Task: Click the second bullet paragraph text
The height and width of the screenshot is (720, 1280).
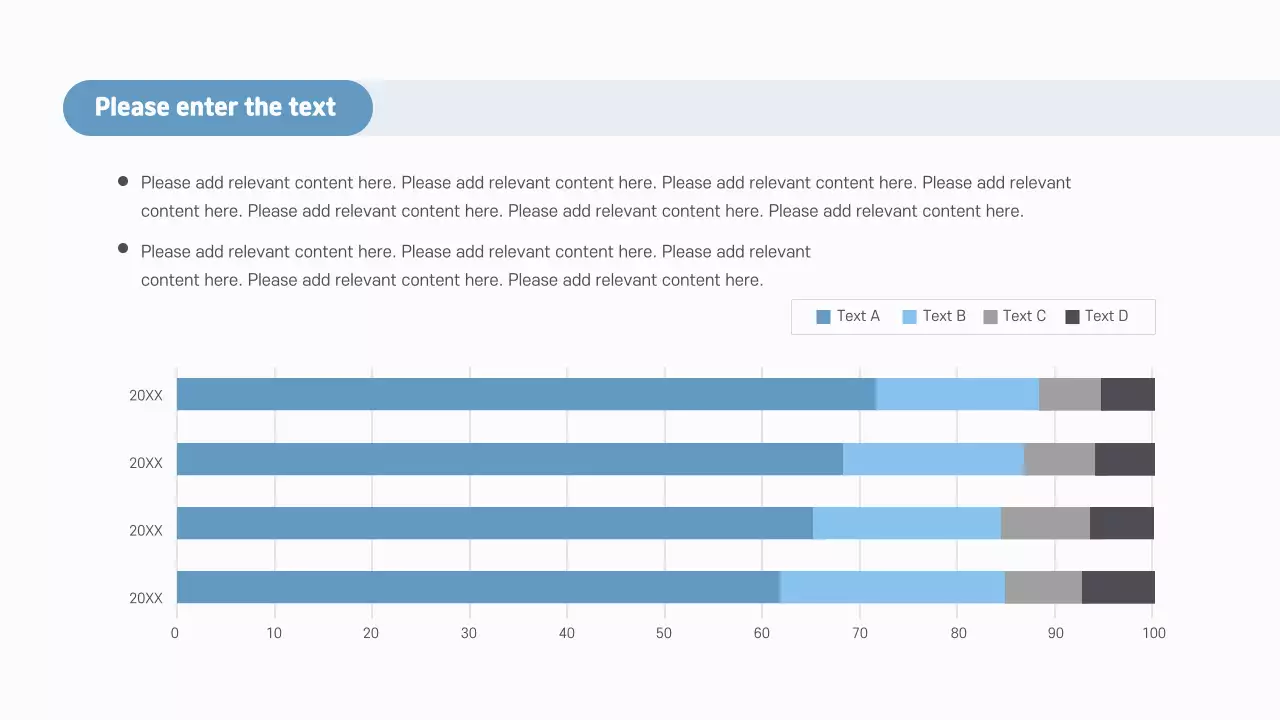Action: [x=475, y=266]
